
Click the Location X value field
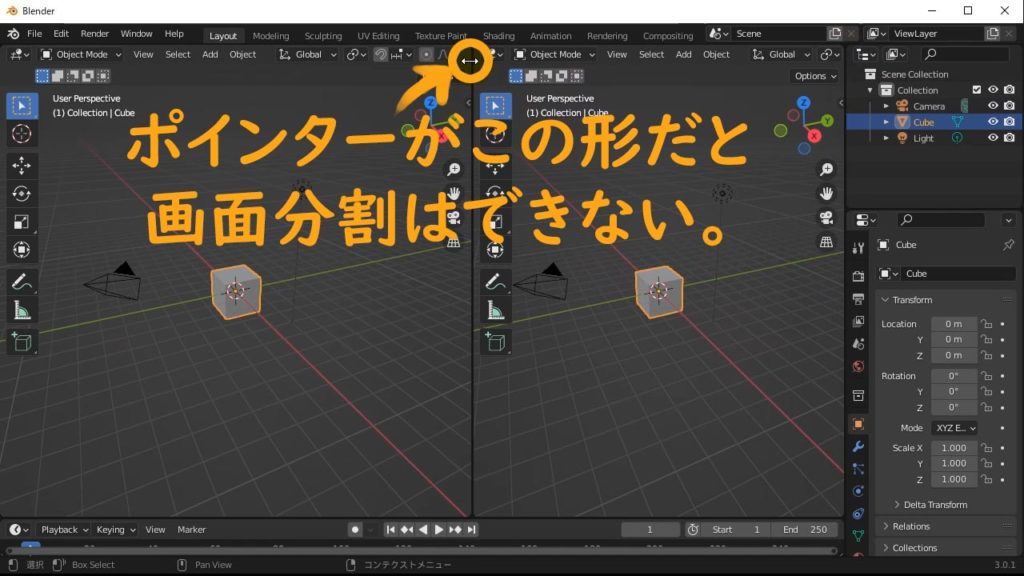tap(953, 324)
